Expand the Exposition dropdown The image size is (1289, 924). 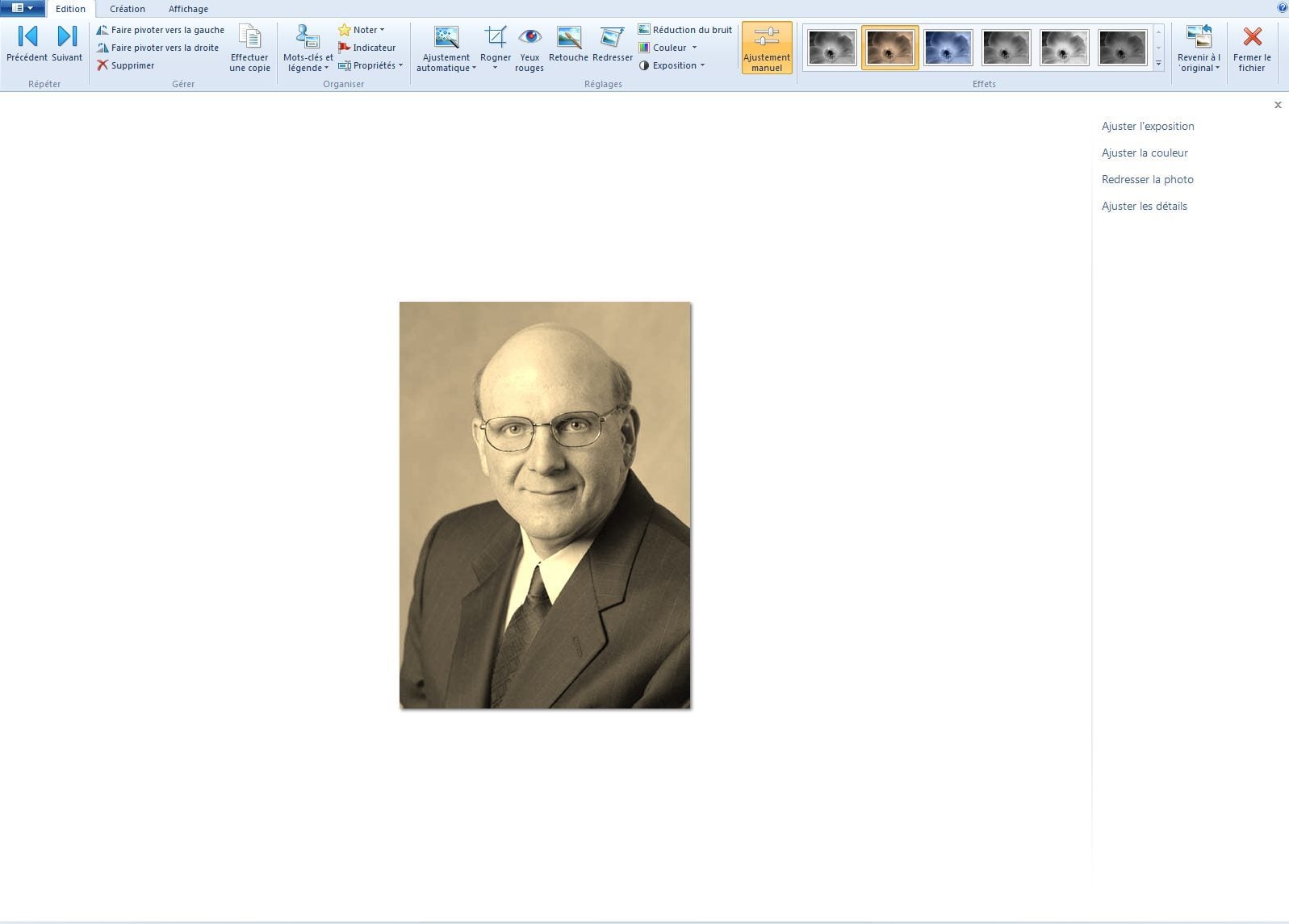tap(672, 65)
